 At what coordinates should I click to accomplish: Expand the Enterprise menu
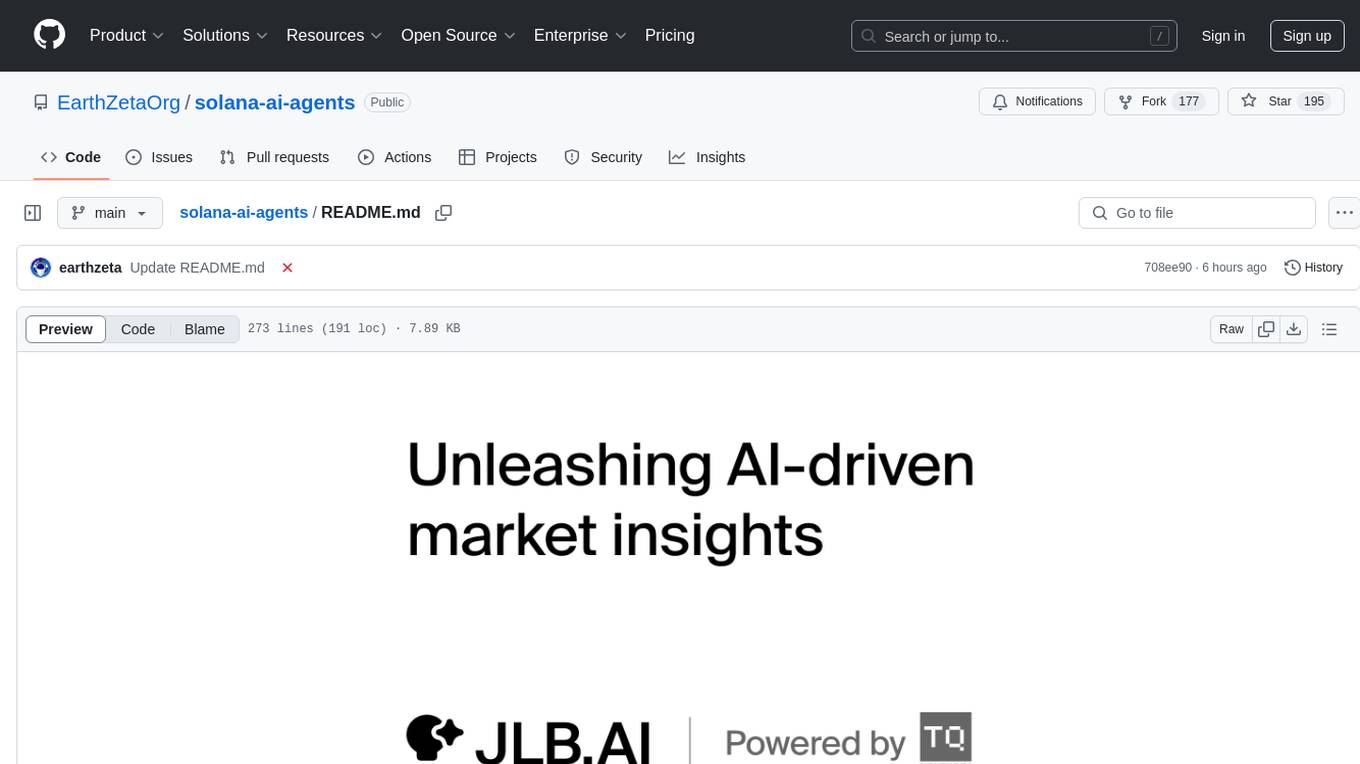click(580, 35)
